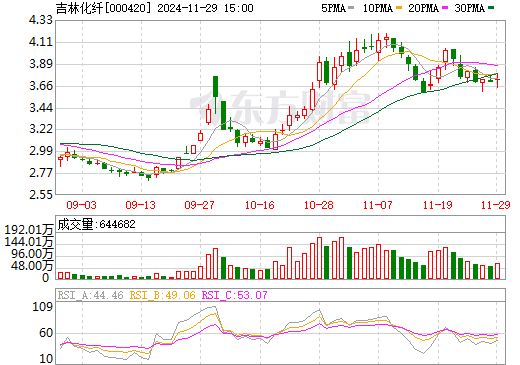Screen dimensions: 520x365
Task: Click the 2.99 price axis label
Action: coord(41,151)
